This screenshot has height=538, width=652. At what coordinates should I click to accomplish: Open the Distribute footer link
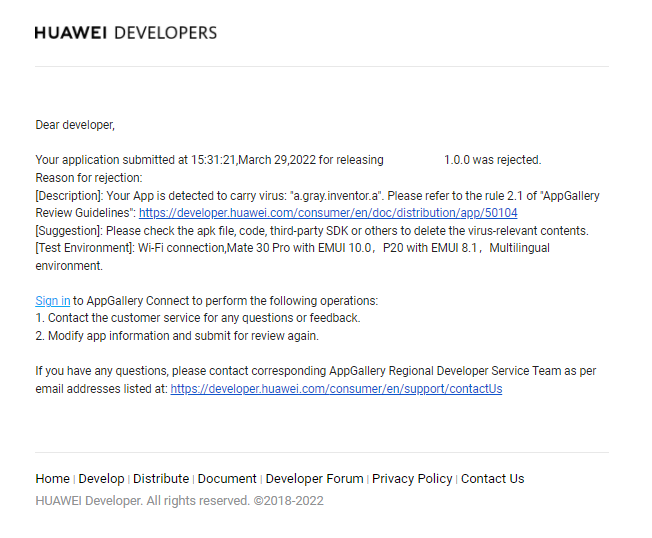[x=161, y=479]
